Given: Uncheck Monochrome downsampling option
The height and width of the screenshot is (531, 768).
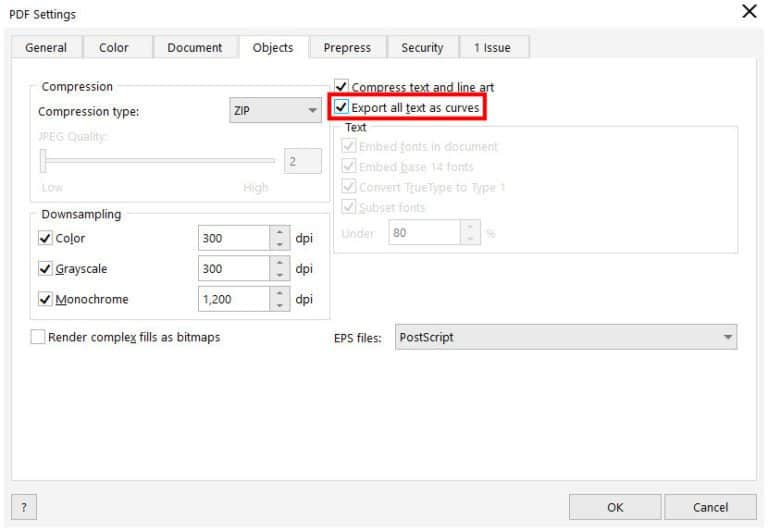Looking at the screenshot, I should 45,299.
